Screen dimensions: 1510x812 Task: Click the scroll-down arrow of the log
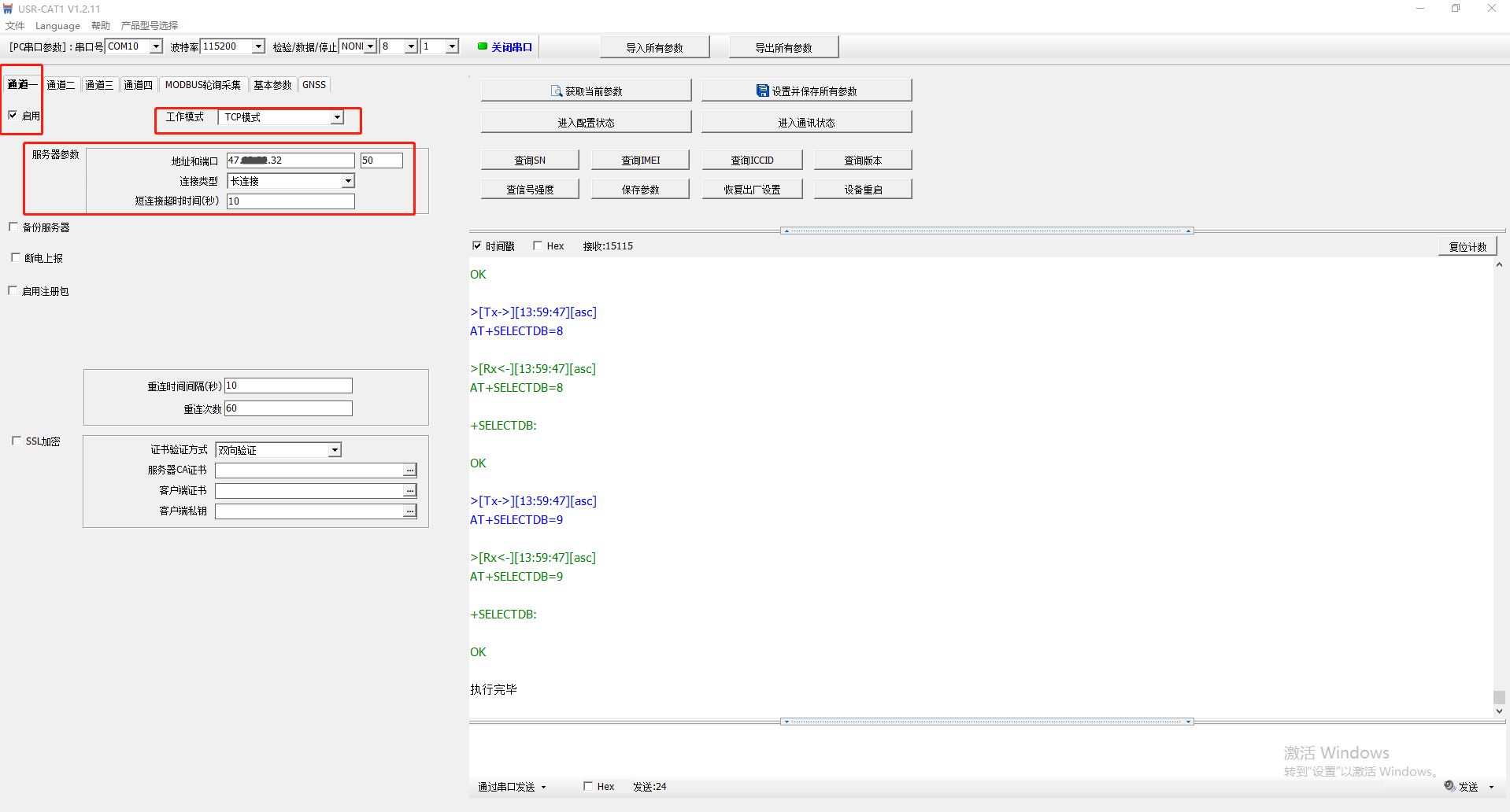pyautogui.click(x=1499, y=711)
